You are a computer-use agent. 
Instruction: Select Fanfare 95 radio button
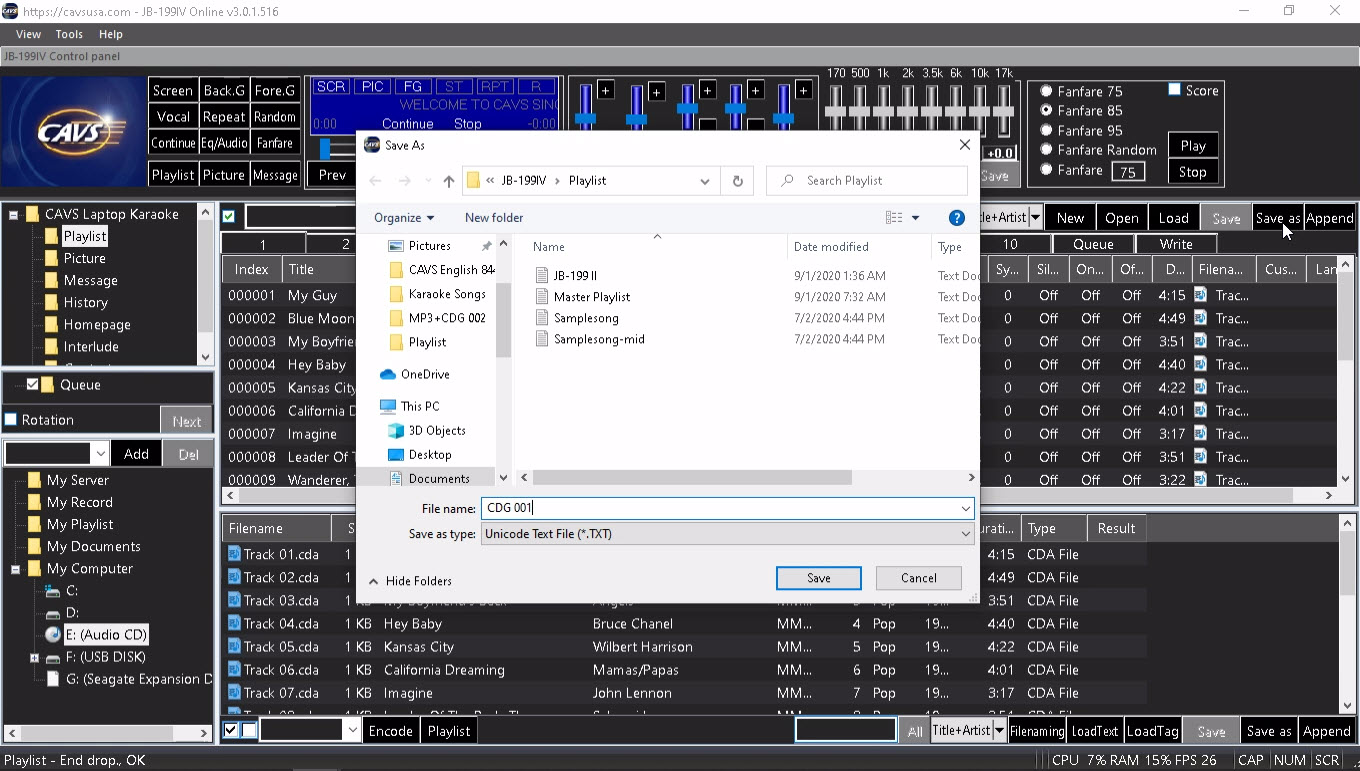tap(1047, 130)
